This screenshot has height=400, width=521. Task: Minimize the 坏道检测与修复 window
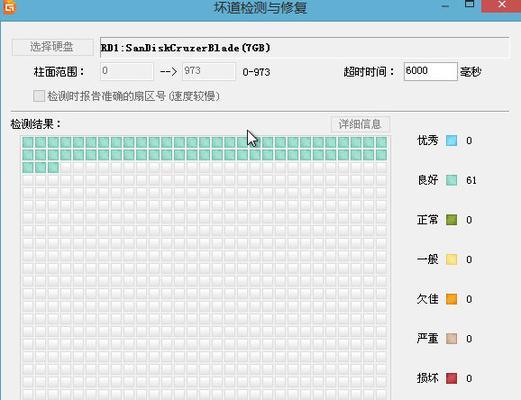445,5
